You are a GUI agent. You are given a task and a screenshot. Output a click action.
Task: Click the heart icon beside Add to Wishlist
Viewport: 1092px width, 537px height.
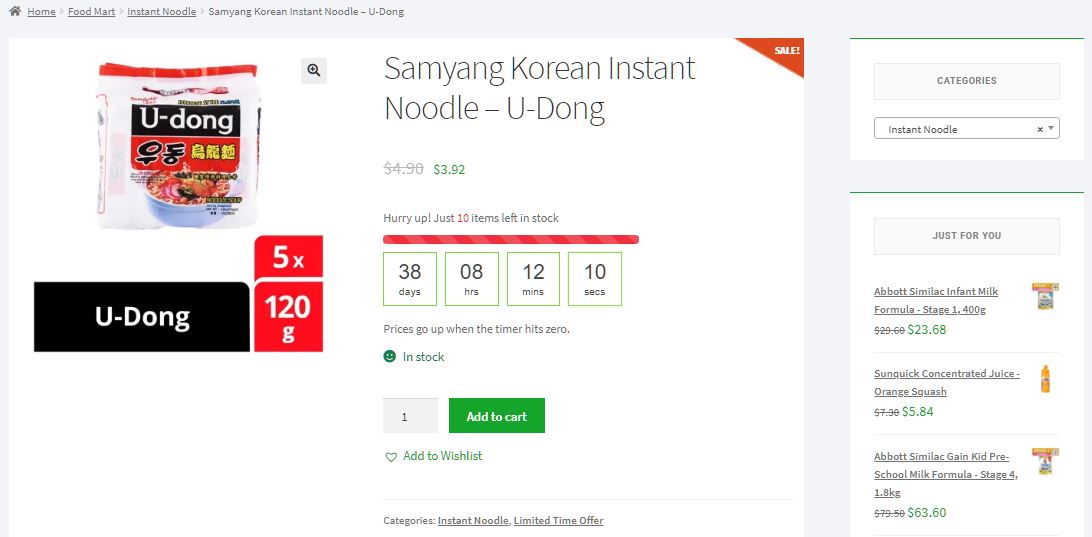391,457
